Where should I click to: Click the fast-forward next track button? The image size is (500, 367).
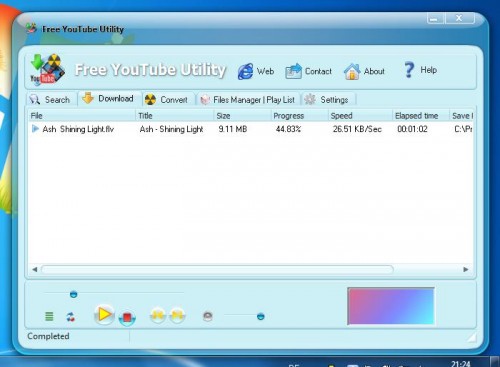click(x=177, y=315)
